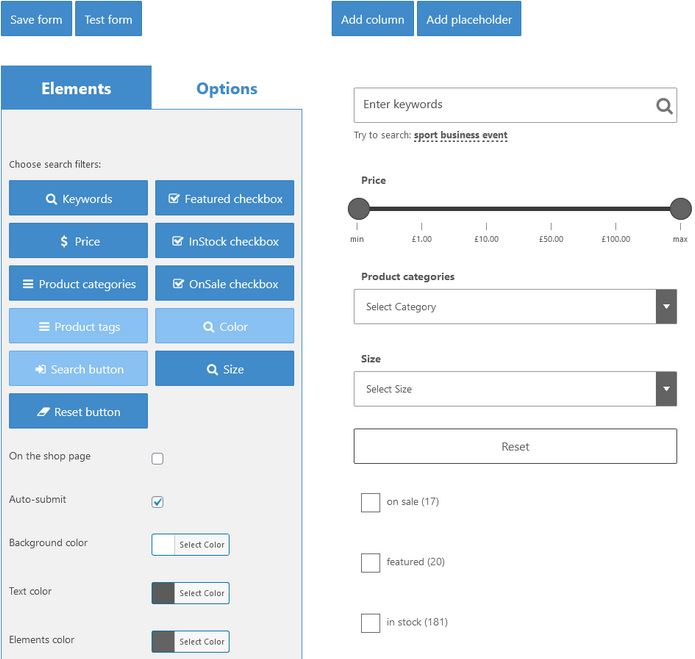
Task: Click the £100.00 mark on price slider
Action: 616,239
